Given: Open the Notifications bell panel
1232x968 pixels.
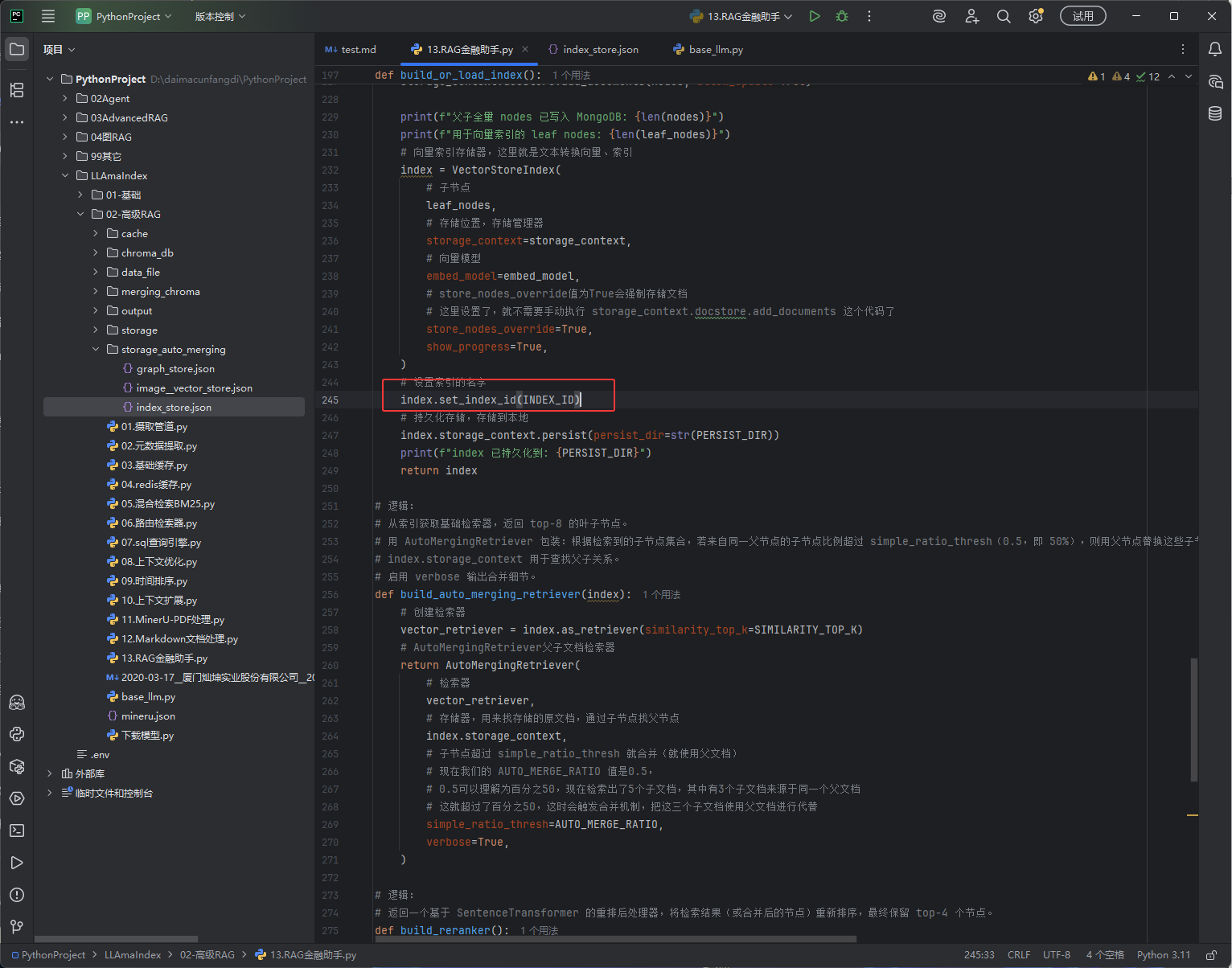Looking at the screenshot, I should pyautogui.click(x=1215, y=50).
